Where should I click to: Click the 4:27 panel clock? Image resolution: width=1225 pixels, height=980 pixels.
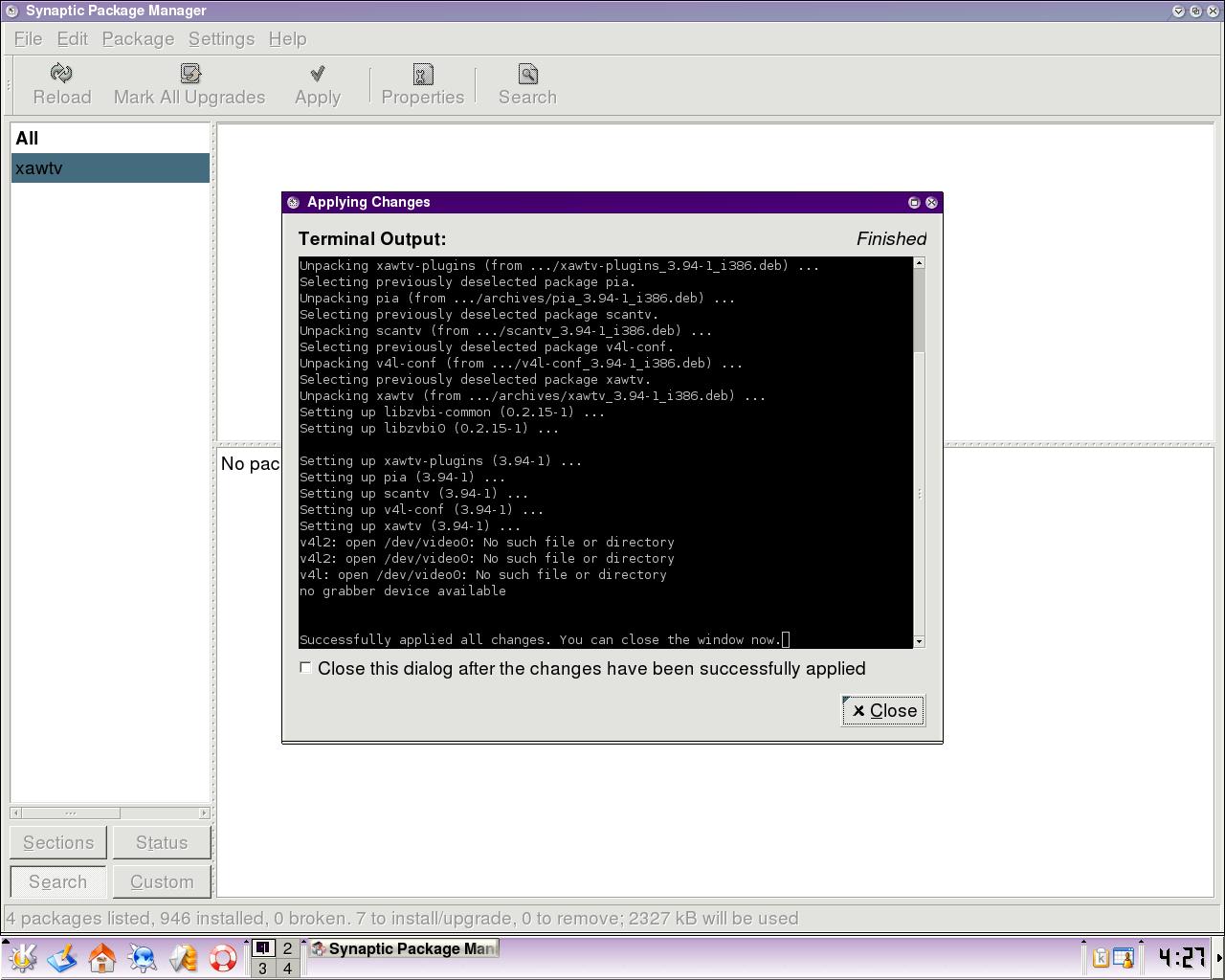1181,957
